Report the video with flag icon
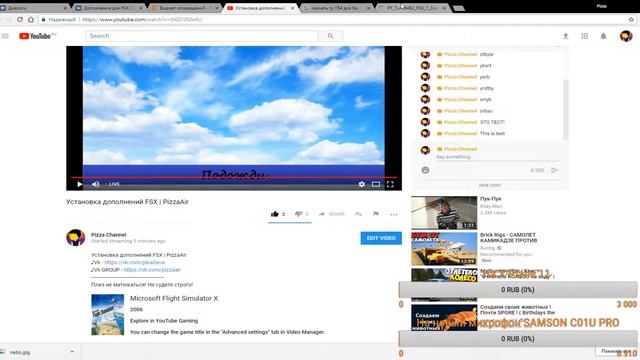The width and height of the screenshot is (640, 360). 376,213
